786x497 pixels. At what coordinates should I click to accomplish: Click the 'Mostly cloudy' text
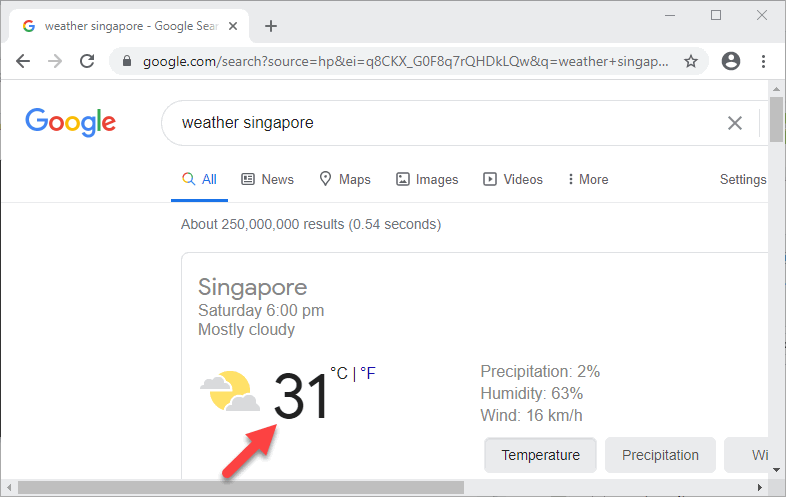click(247, 329)
